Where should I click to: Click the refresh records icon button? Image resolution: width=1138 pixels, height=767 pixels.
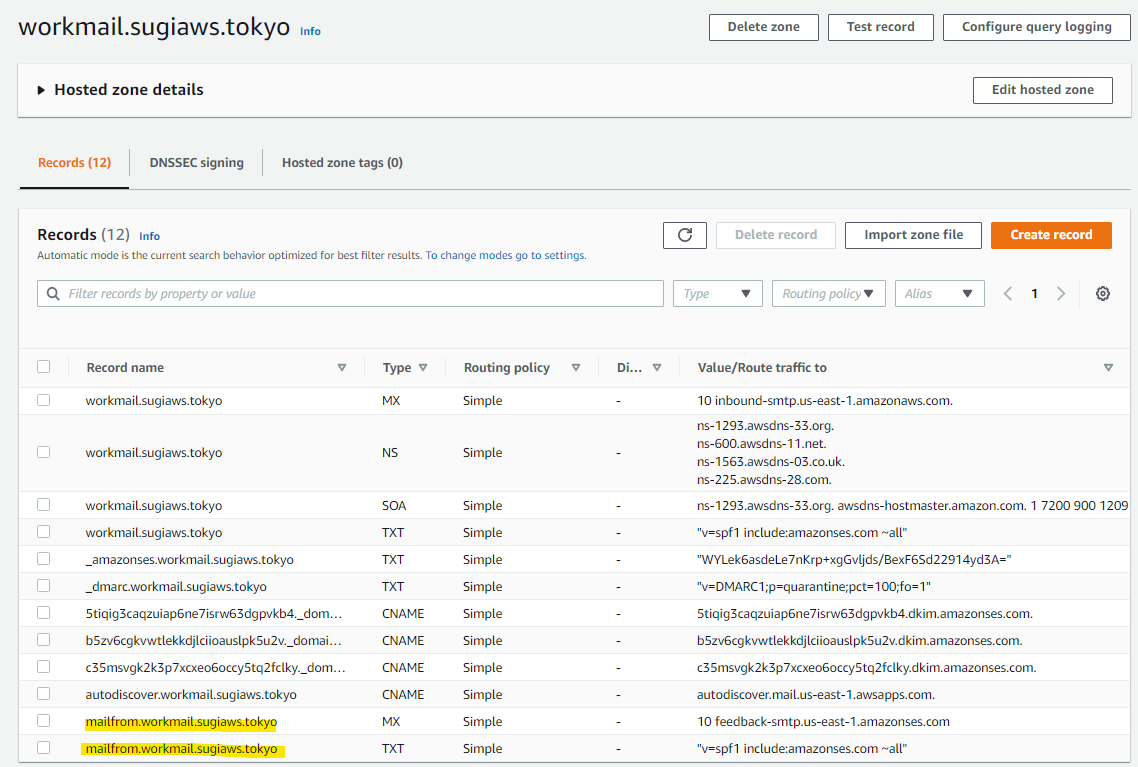pyautogui.click(x=685, y=235)
